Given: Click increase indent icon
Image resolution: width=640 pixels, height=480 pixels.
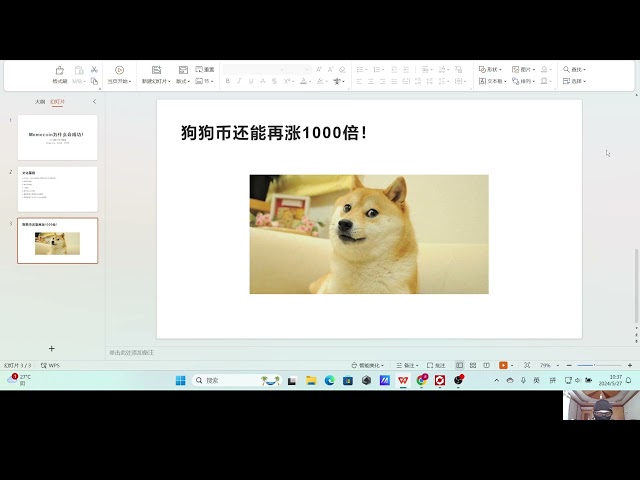Looking at the screenshot, I should click(x=406, y=69).
